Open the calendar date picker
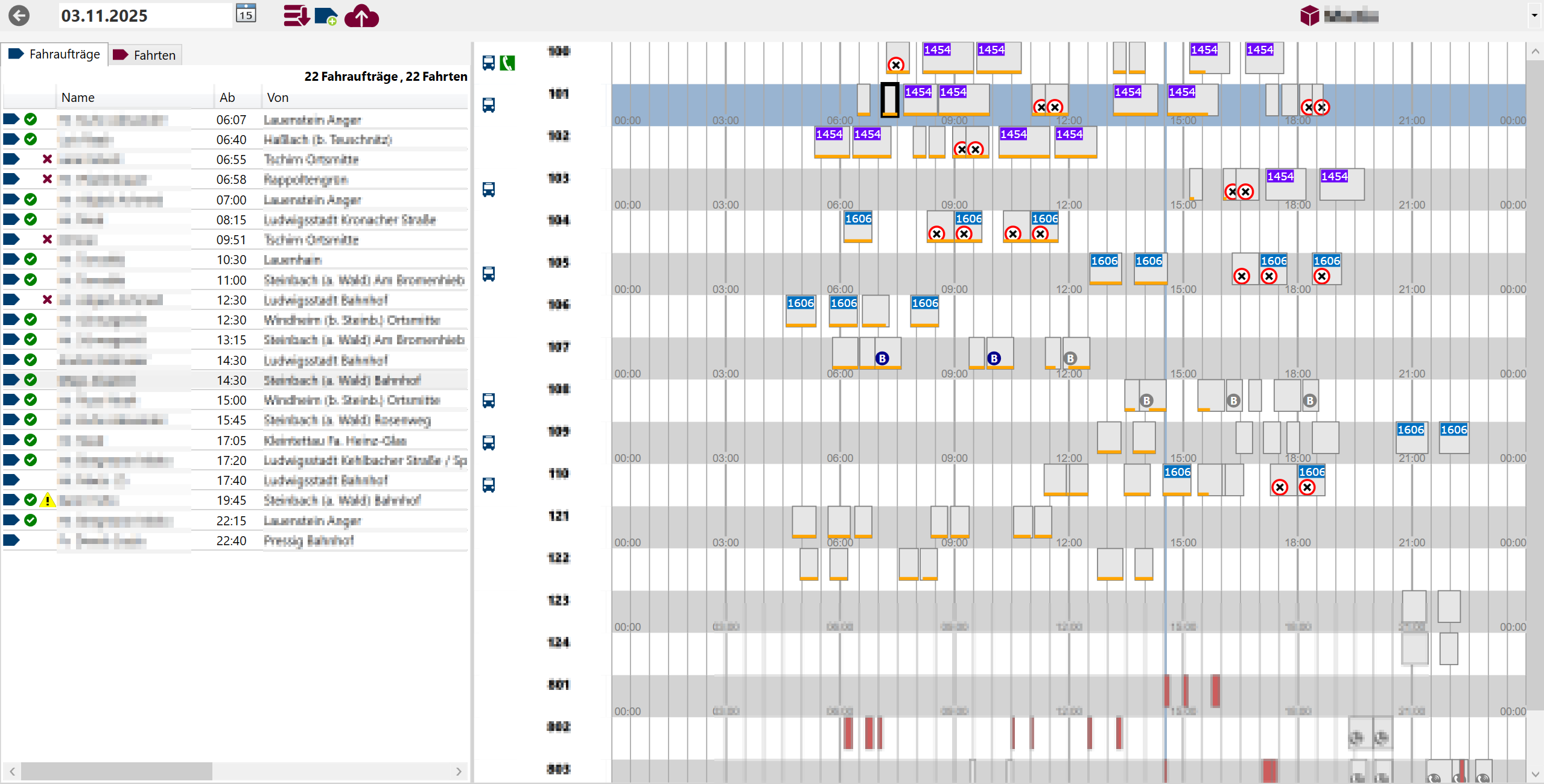 (x=246, y=14)
